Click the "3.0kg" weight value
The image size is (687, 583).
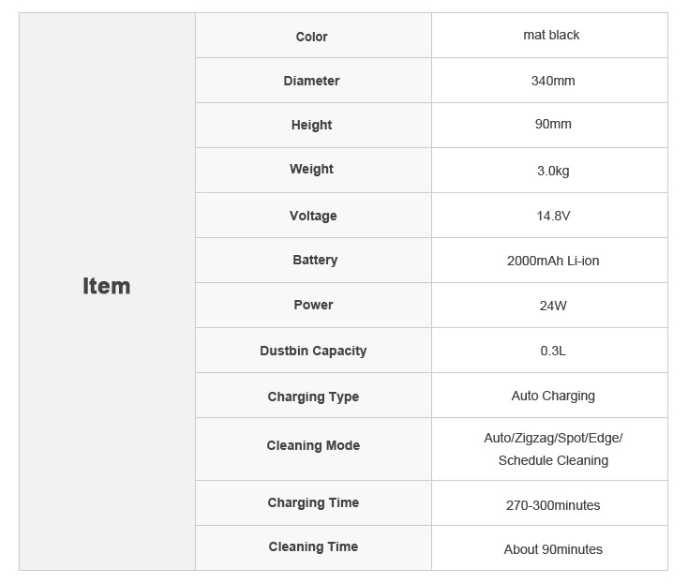point(553,171)
